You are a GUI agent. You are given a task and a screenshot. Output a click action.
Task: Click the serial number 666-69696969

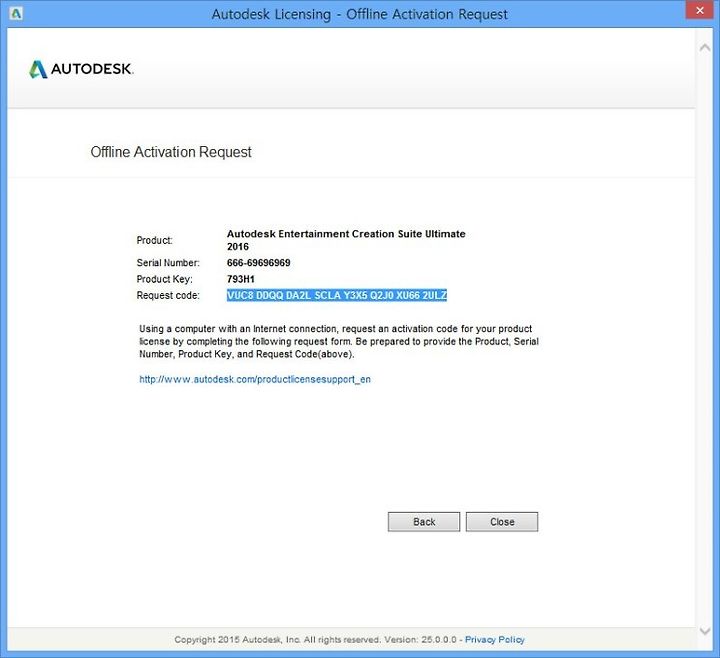point(259,263)
